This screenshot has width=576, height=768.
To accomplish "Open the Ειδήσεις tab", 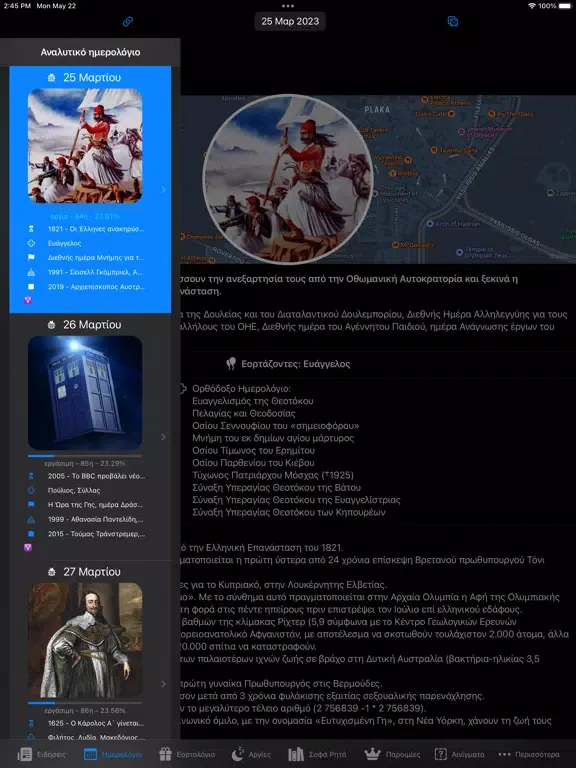I will point(42,754).
